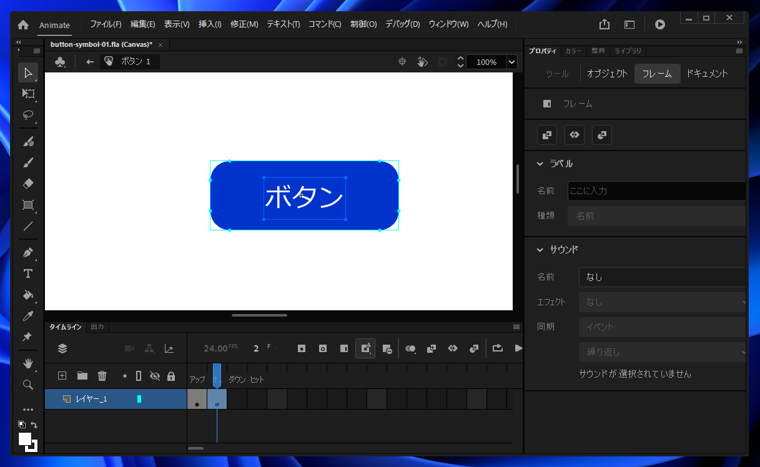760x467 pixels.
Task: Toggle lock all layers
Action: (x=171, y=376)
